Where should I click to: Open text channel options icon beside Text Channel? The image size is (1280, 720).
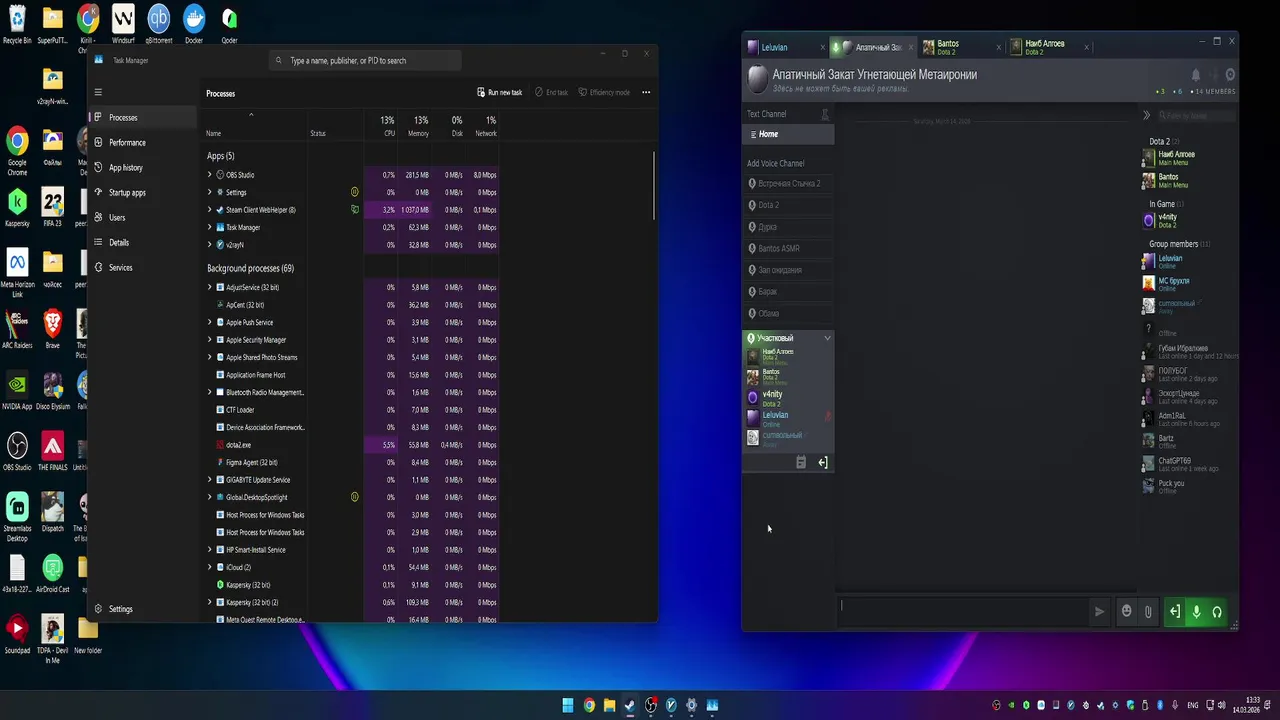point(825,114)
